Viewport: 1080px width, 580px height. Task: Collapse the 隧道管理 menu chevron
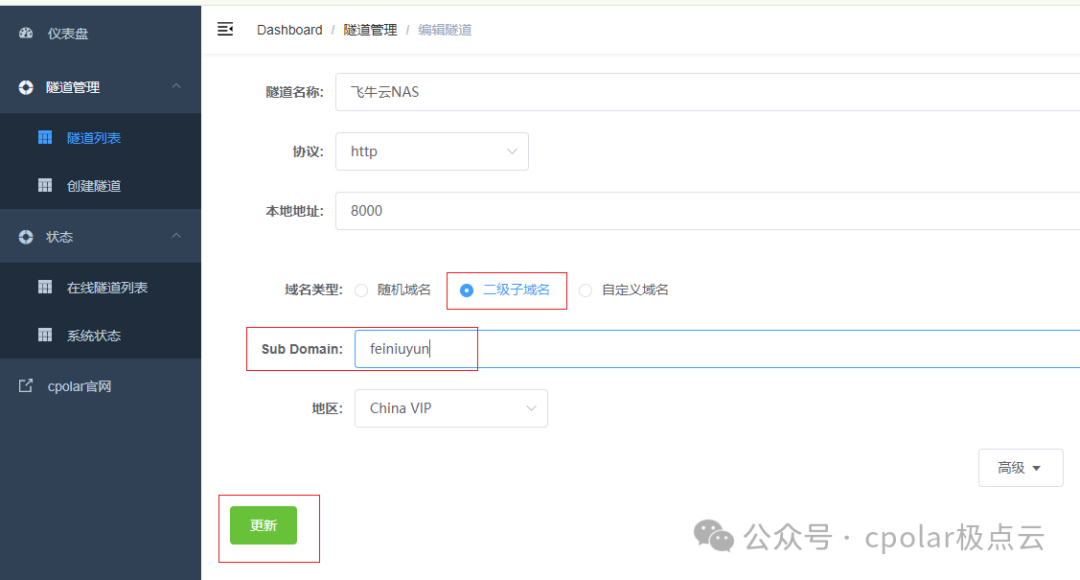tap(176, 86)
